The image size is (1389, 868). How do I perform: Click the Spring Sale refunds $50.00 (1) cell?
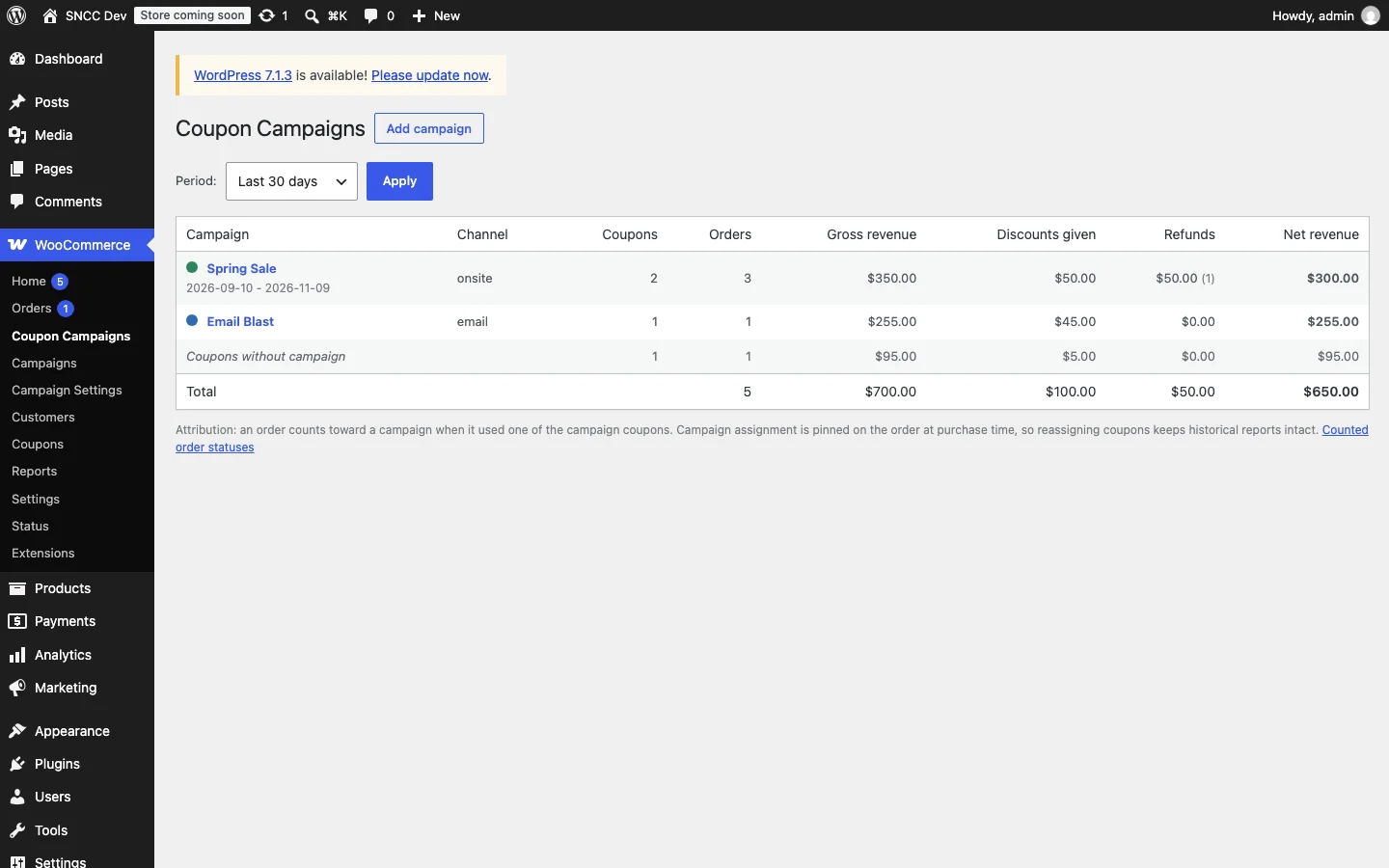(x=1185, y=278)
